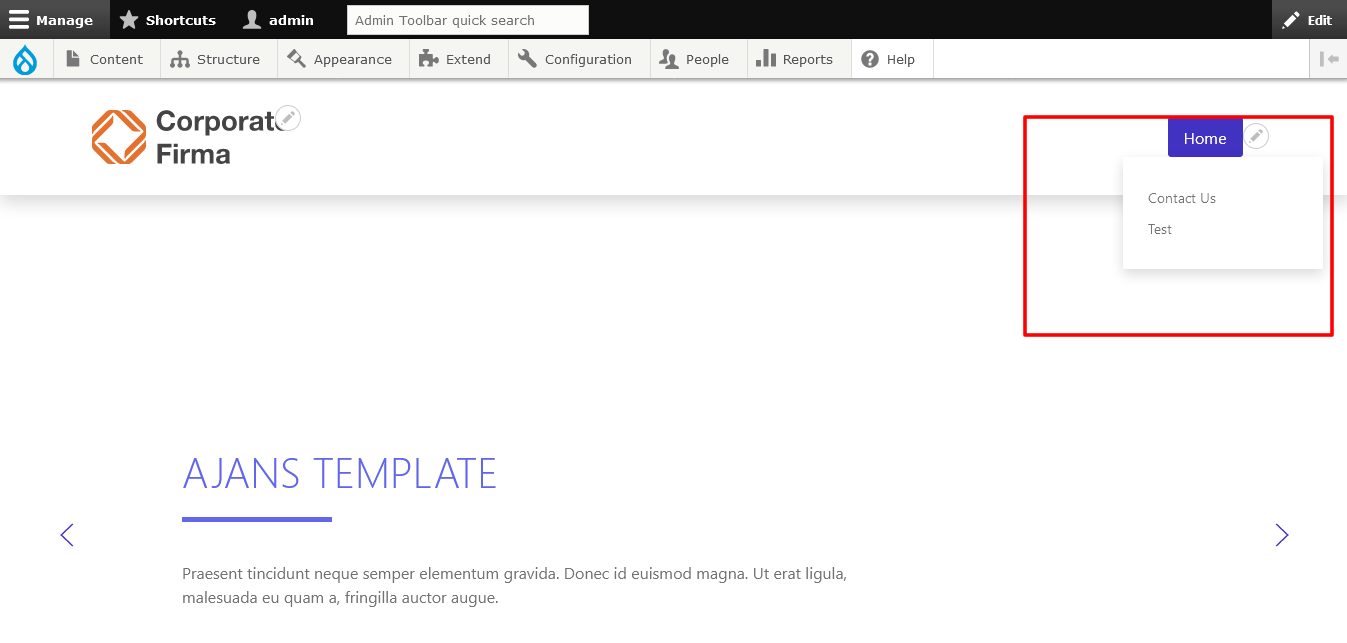Toggle the edit pencil beside the site logo
This screenshot has height=643, width=1347.
point(288,117)
